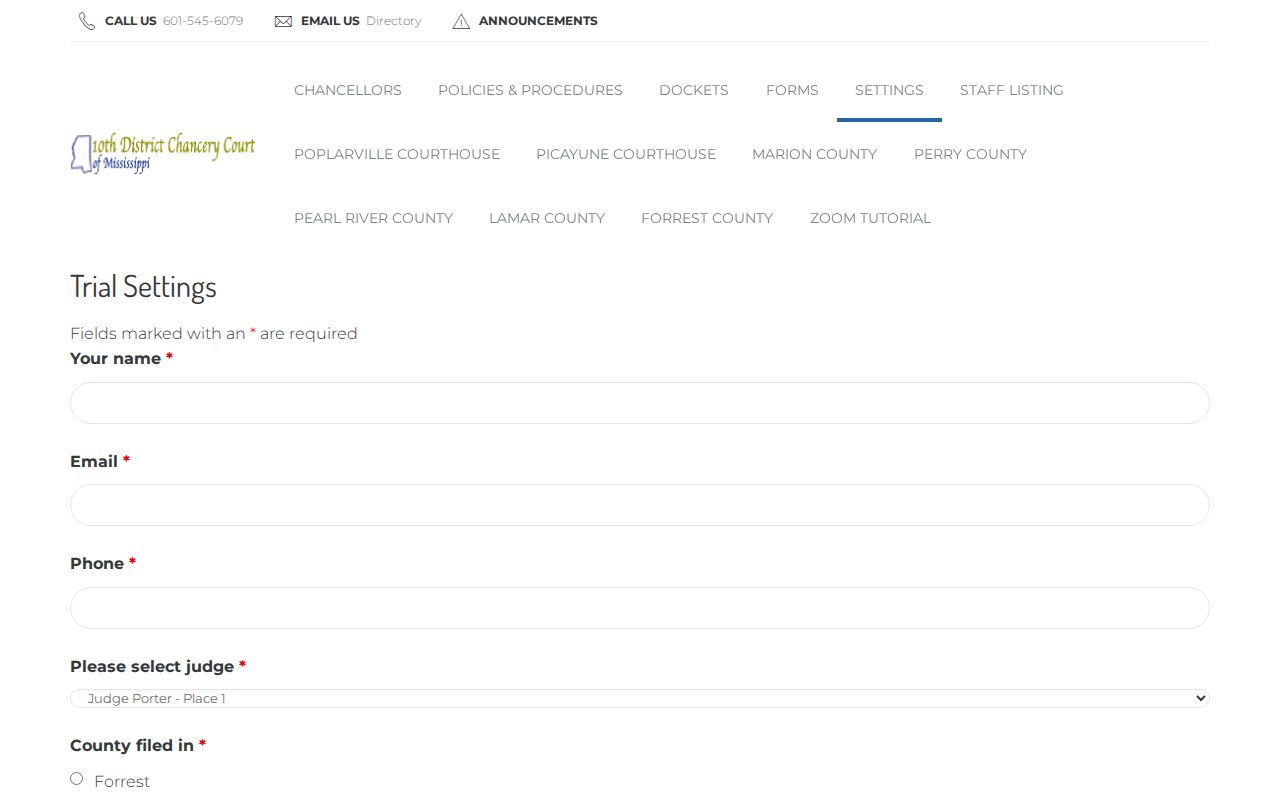Open the Please select judge dropdown
This screenshot has height=800, width=1280.
click(x=640, y=698)
